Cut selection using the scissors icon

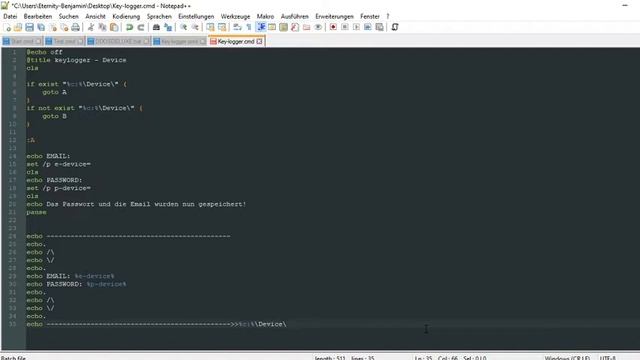[91, 27]
